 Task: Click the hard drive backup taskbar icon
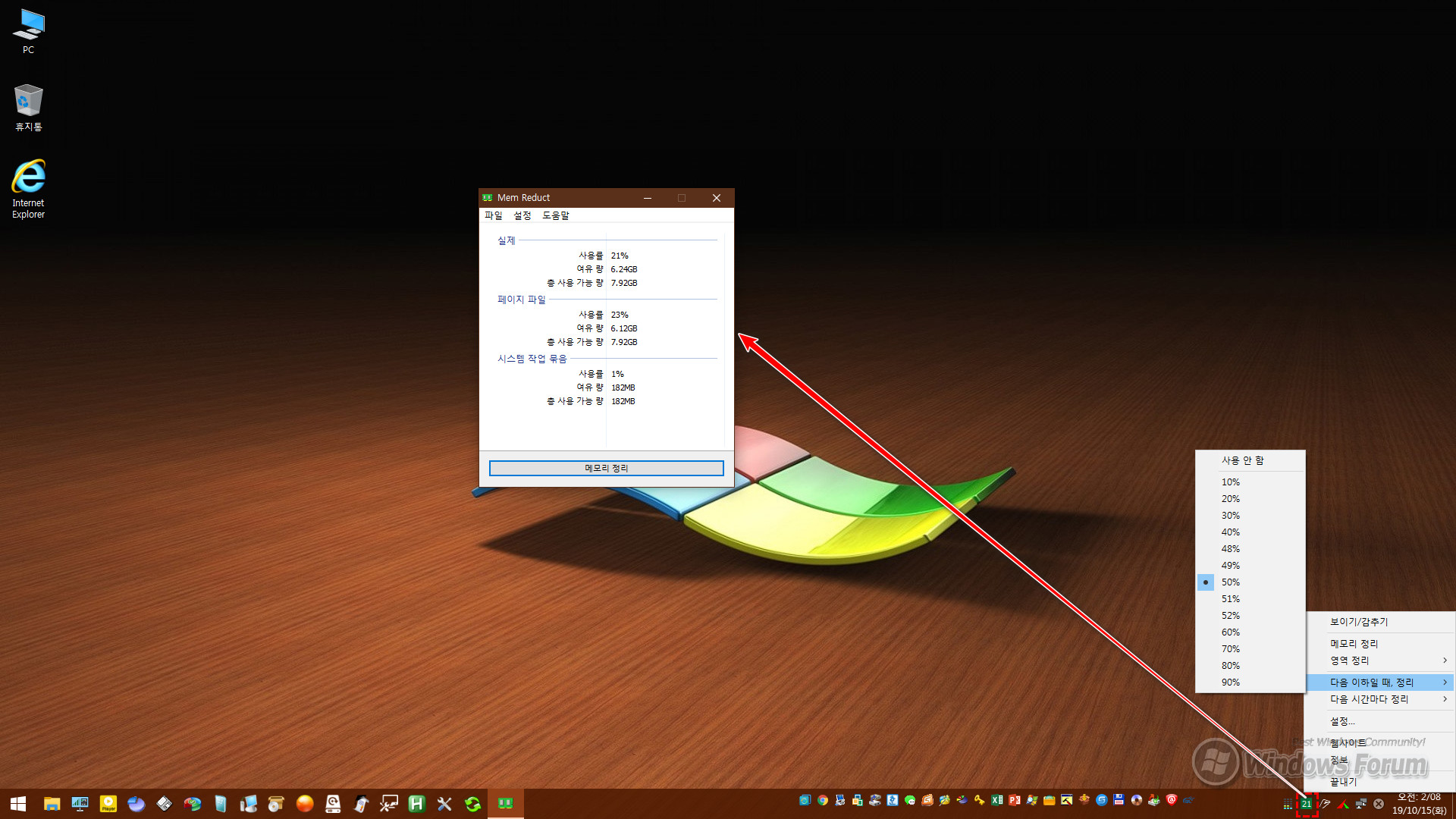tap(333, 804)
